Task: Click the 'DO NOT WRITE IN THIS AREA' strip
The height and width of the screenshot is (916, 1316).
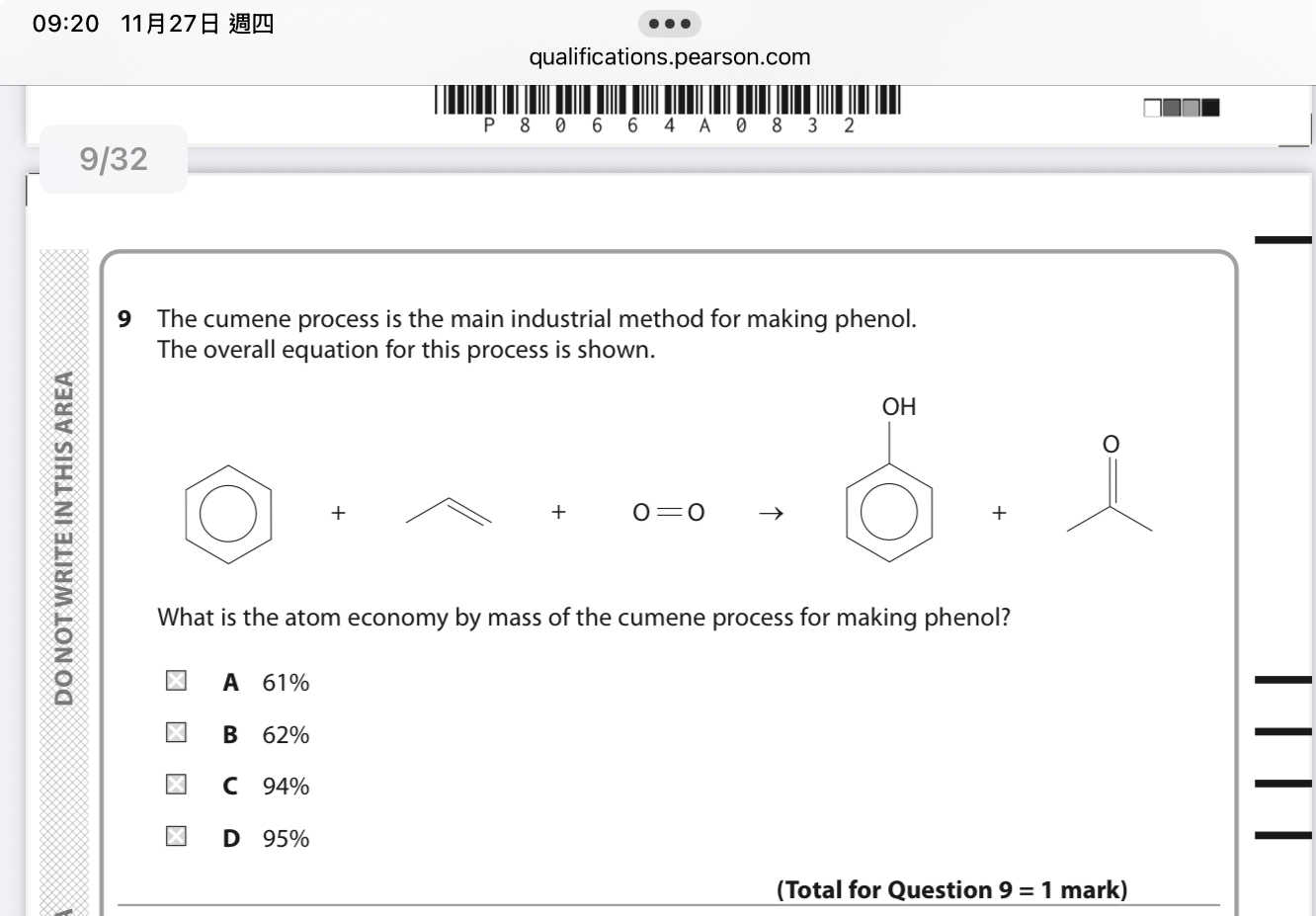Action: [64, 539]
